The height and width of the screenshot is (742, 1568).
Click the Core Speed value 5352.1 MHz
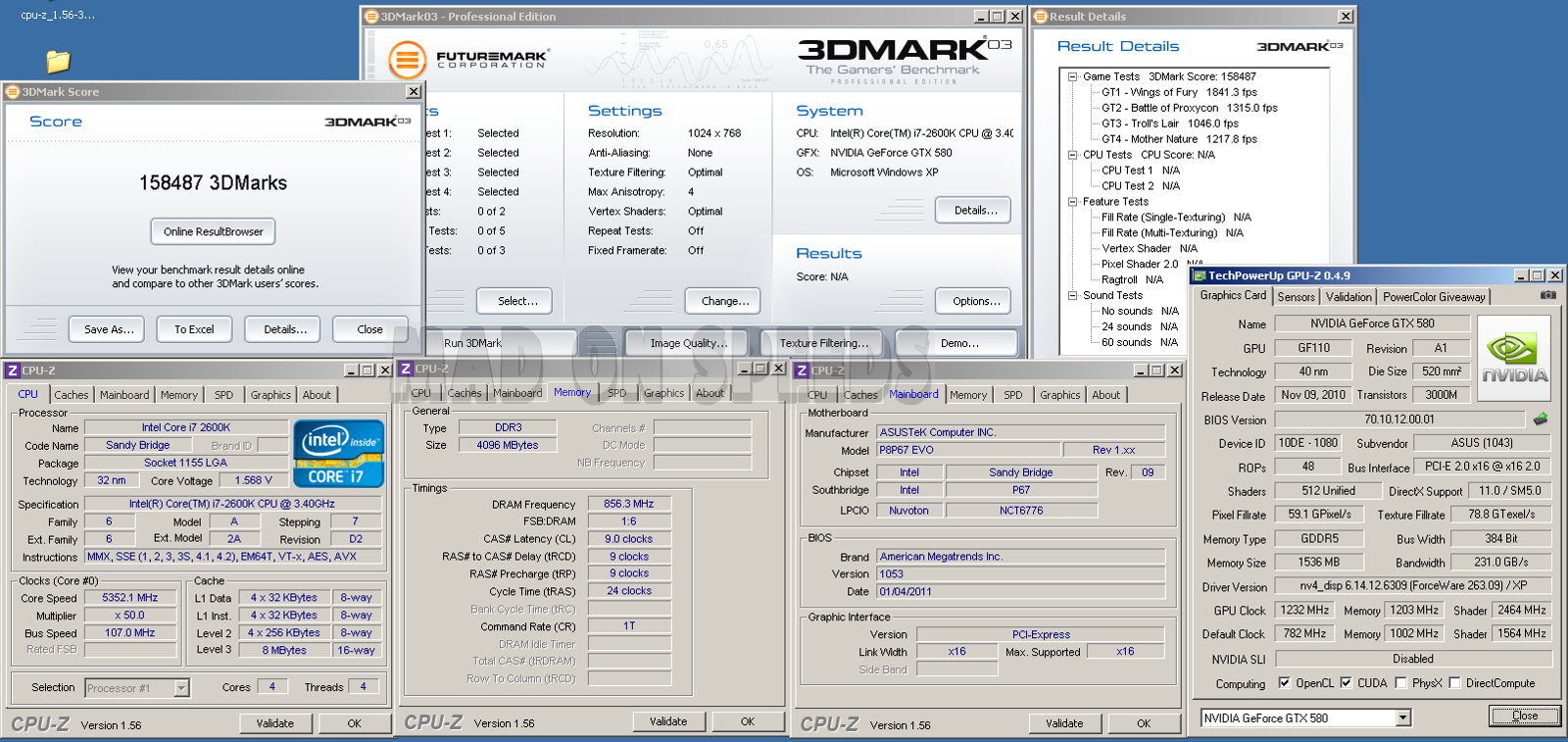point(130,598)
